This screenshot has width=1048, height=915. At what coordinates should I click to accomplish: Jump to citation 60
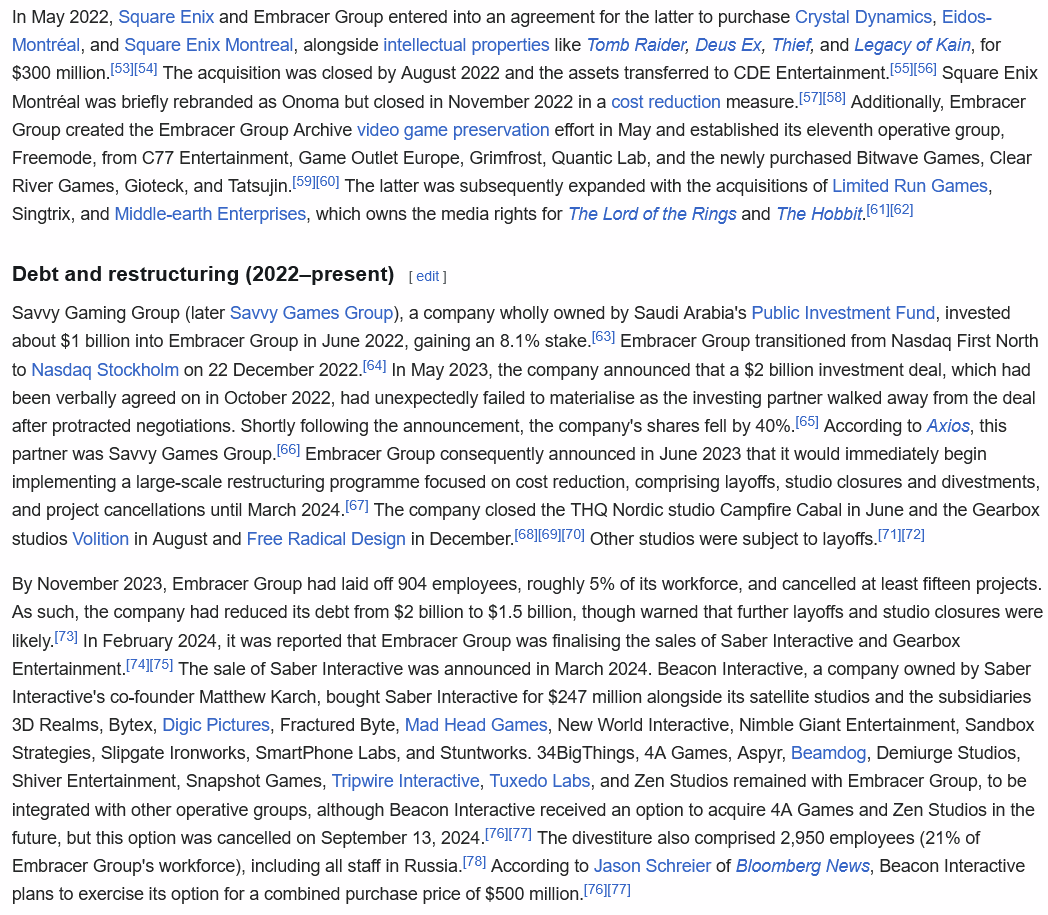[328, 181]
